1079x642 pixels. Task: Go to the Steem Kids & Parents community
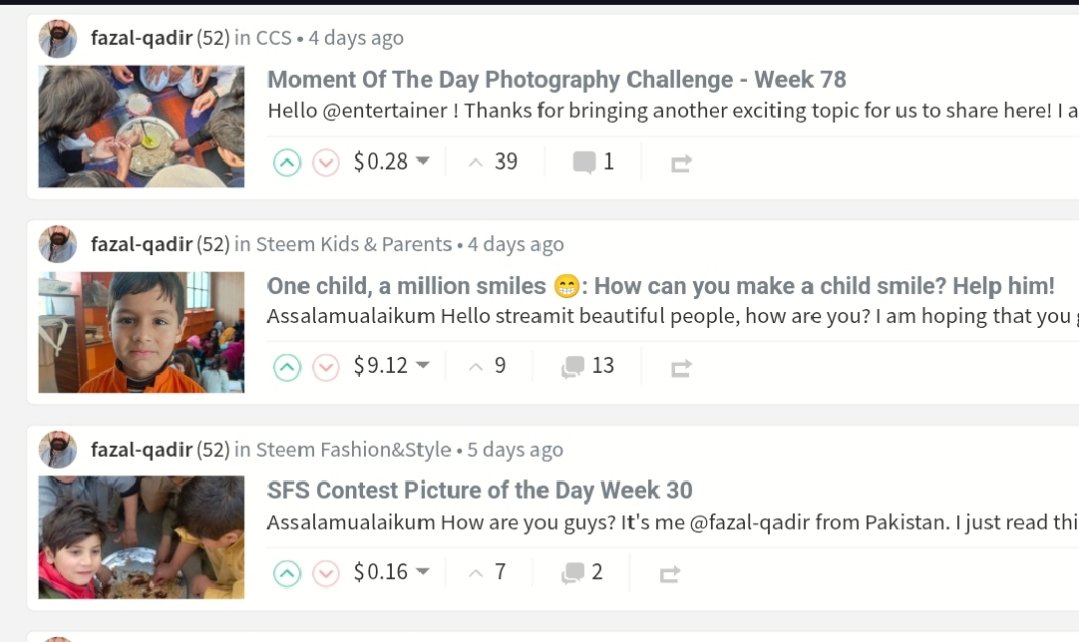pos(353,244)
